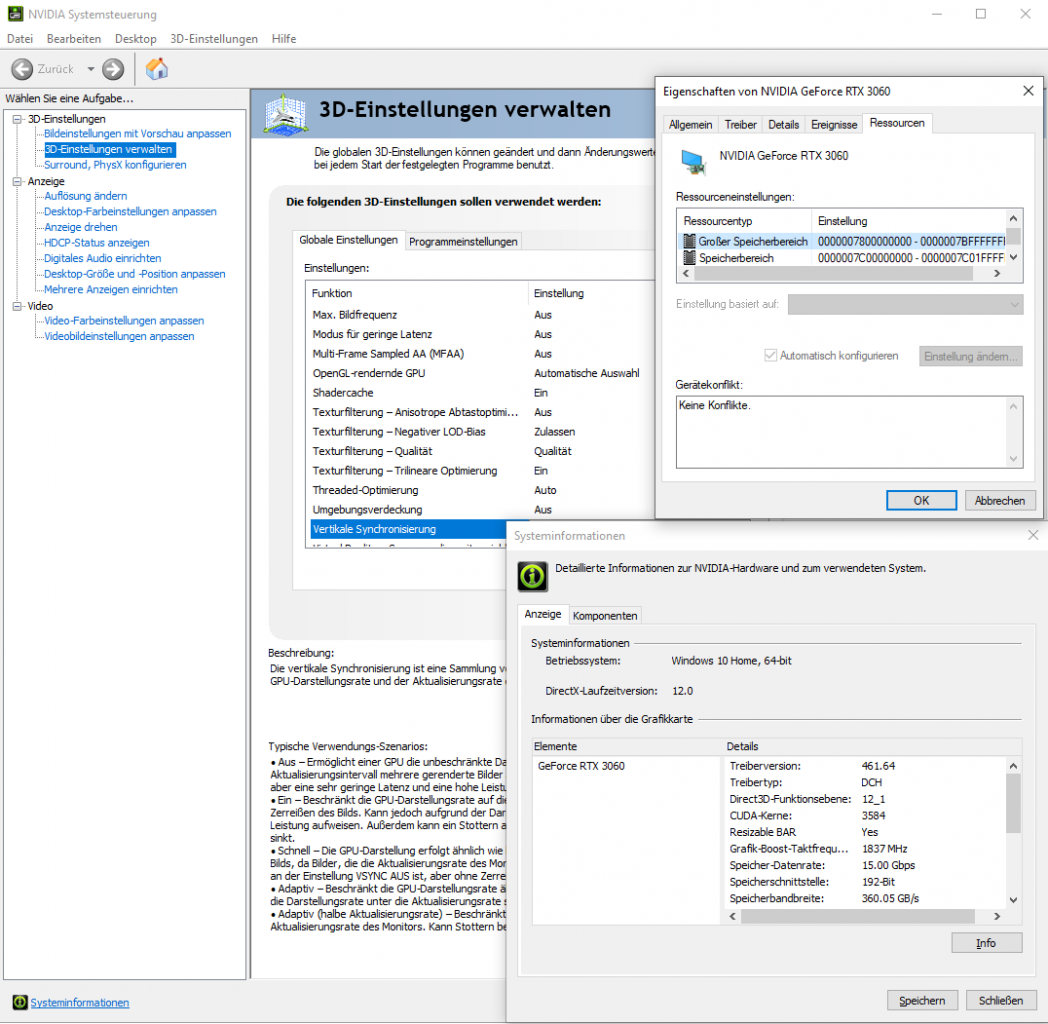The width and height of the screenshot is (1048, 1024).
Task: Open Anzeige drehen
Action: coord(81,227)
